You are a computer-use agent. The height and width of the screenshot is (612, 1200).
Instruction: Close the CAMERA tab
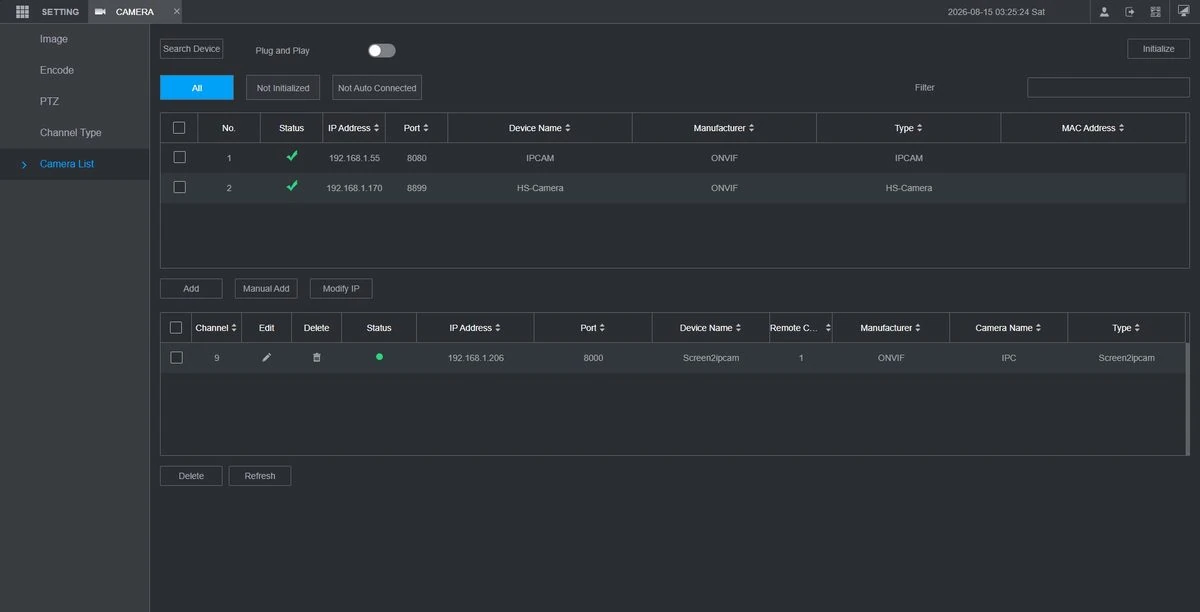click(177, 12)
